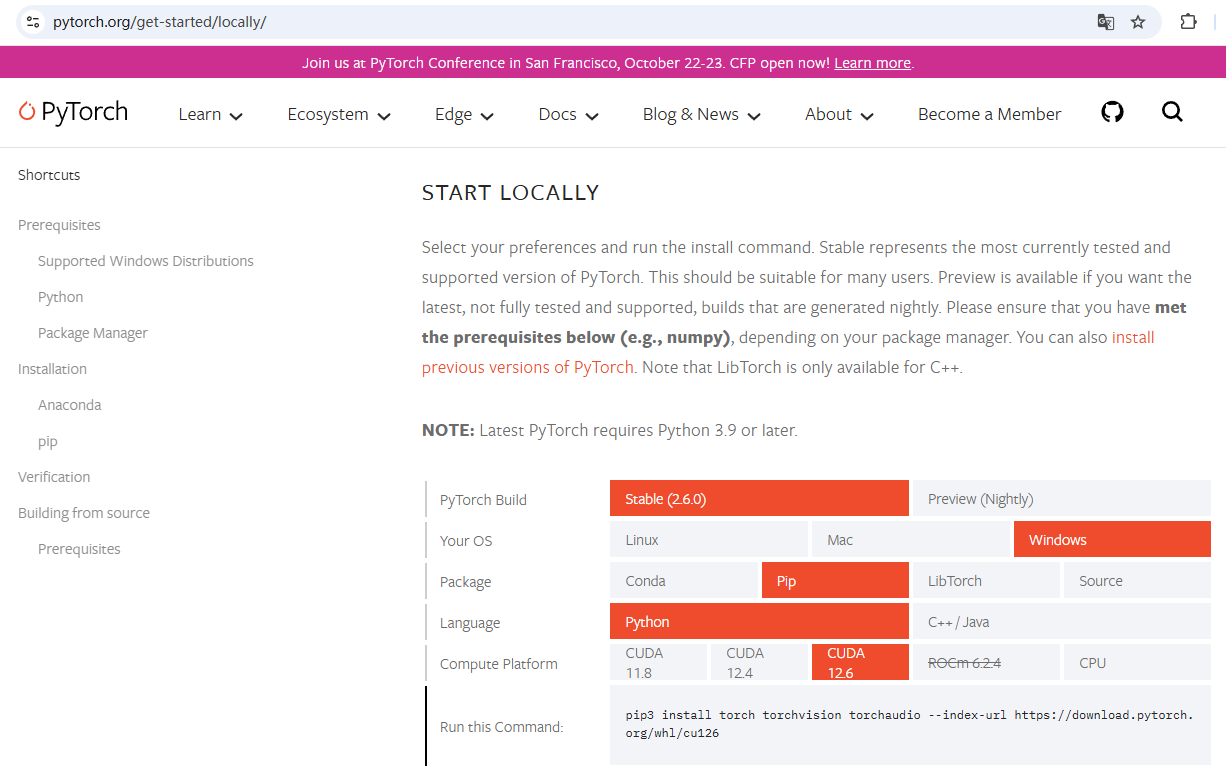
Task: Click the Compute Platform row label
Action: point(499,664)
